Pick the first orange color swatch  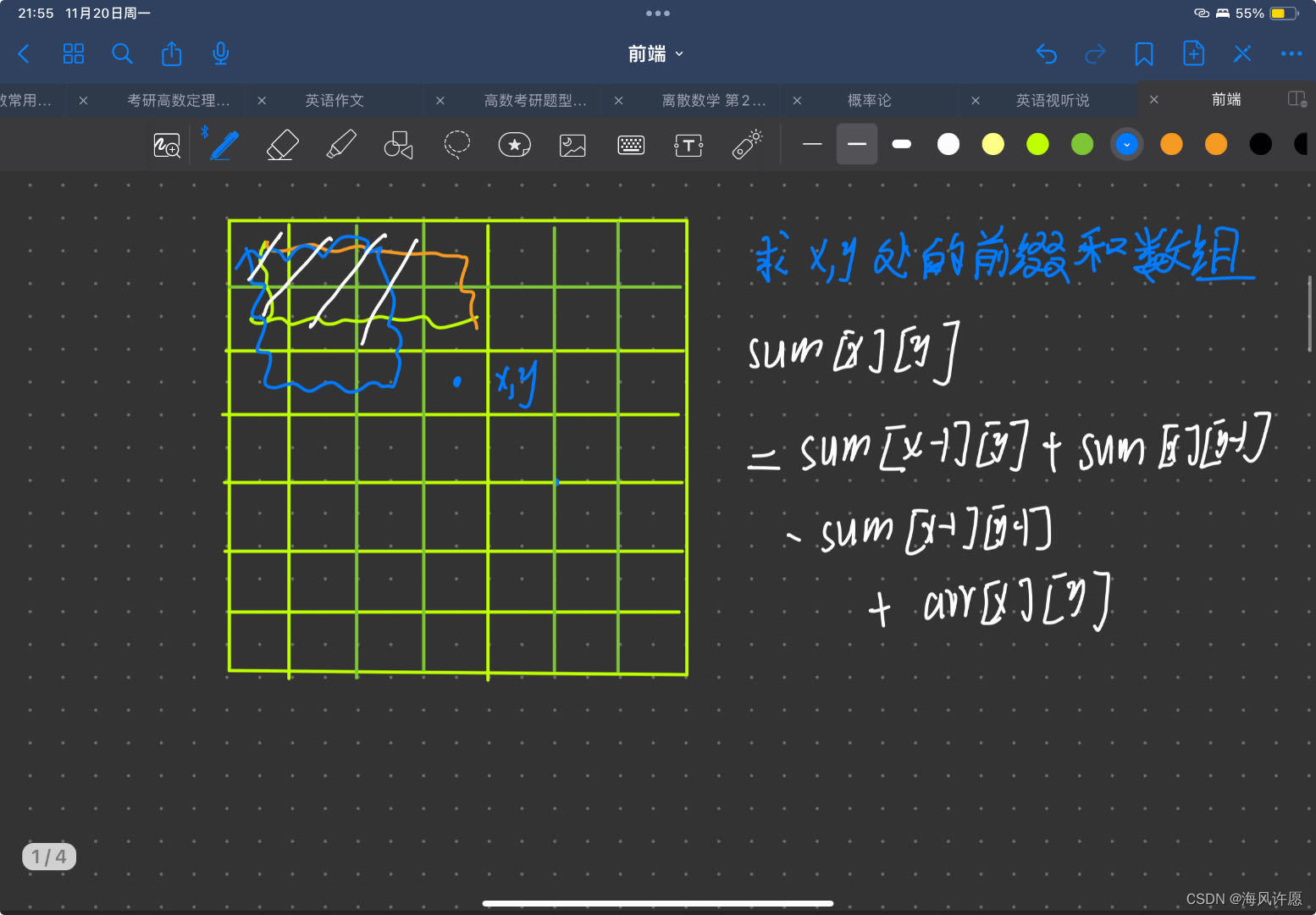click(1171, 145)
